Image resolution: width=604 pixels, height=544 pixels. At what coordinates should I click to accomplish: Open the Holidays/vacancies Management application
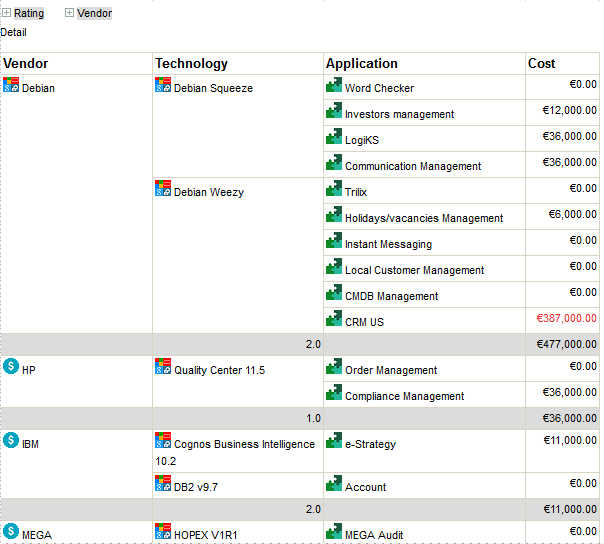point(424,219)
